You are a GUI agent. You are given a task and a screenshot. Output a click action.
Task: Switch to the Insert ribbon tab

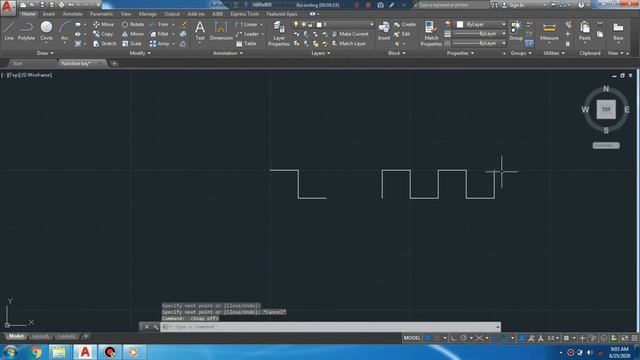coord(49,14)
